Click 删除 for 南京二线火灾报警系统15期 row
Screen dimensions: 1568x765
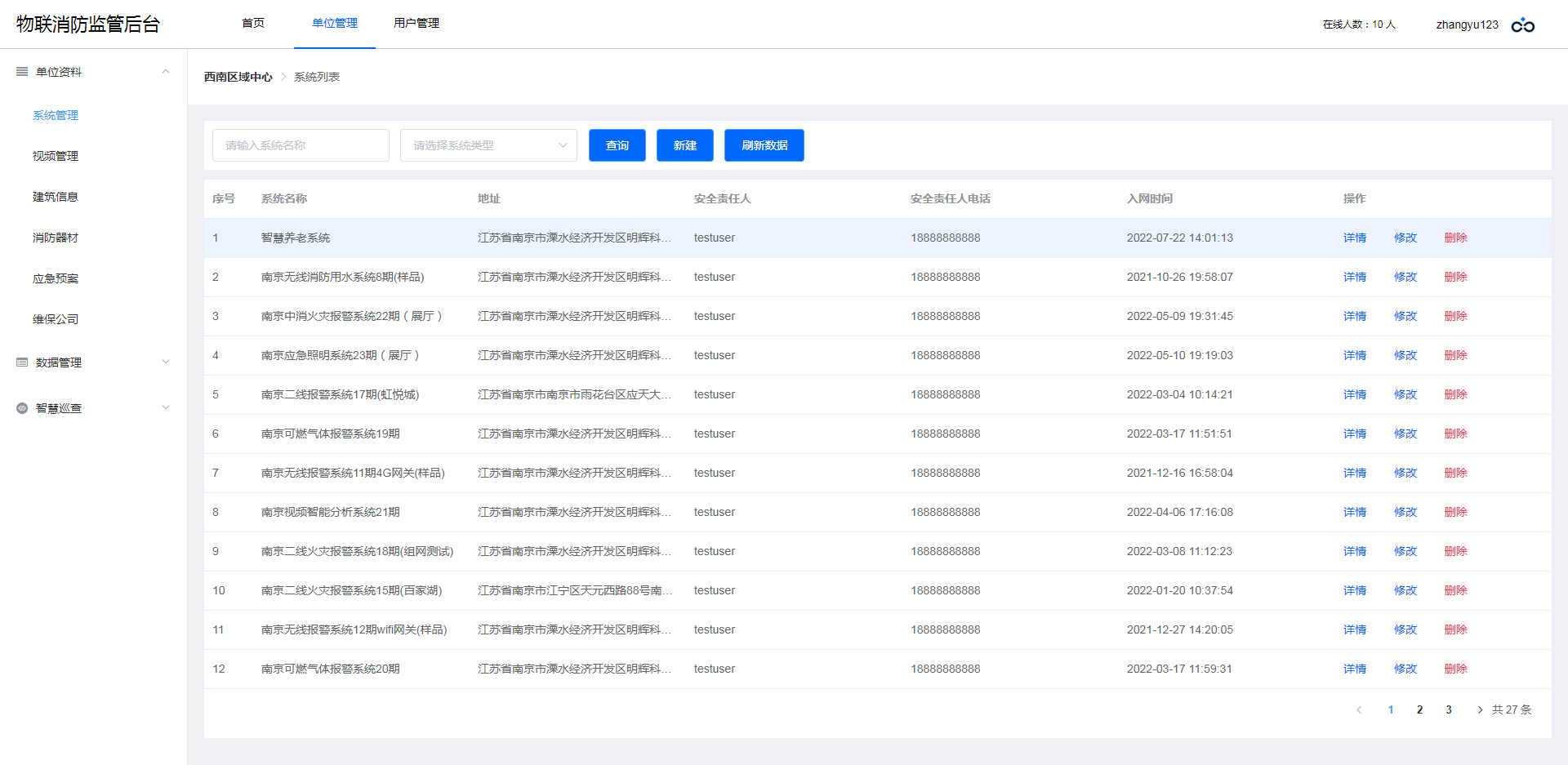pos(1456,590)
